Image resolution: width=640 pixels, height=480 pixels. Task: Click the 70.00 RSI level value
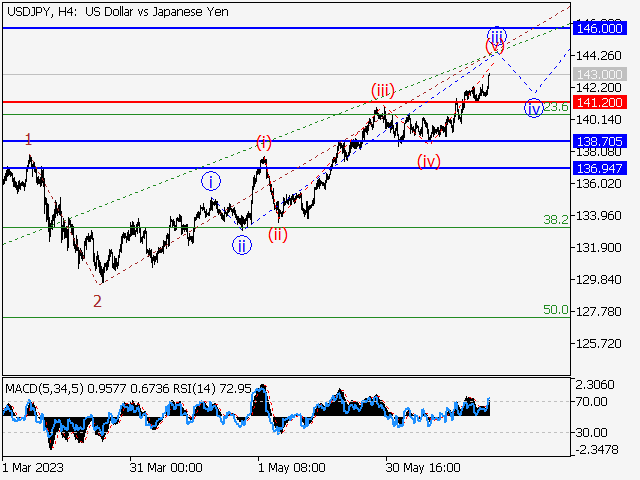591,402
